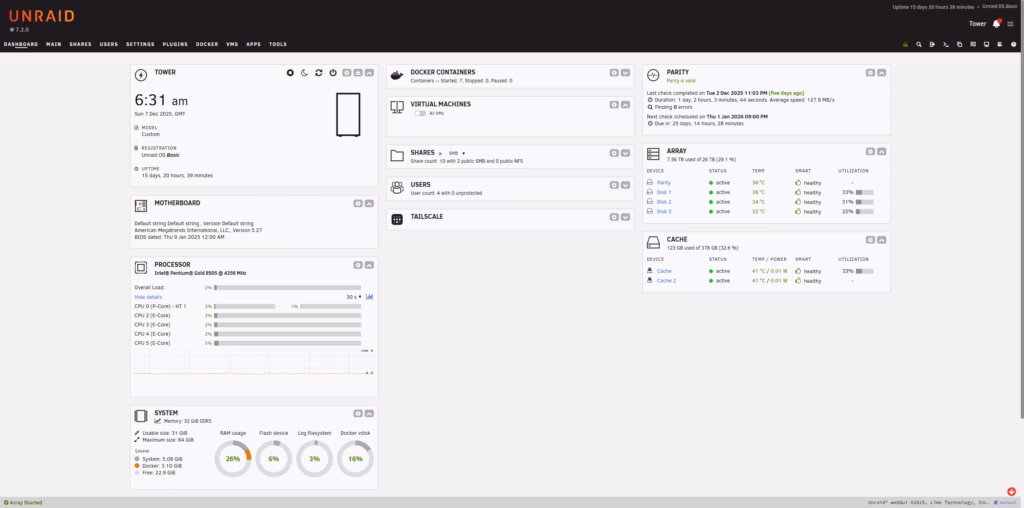Open the Docker Containers settings gear
1024x508 pixels.
(611, 72)
